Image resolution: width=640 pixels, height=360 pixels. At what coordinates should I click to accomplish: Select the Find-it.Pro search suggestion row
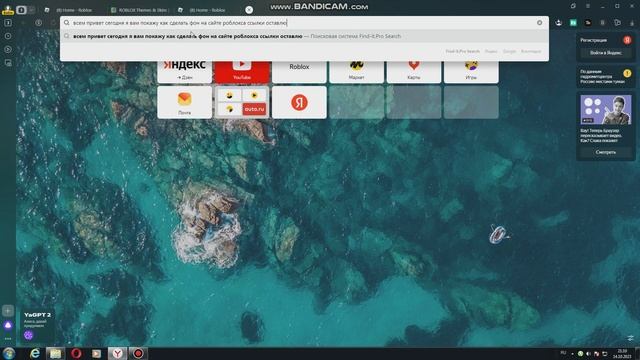click(304, 36)
